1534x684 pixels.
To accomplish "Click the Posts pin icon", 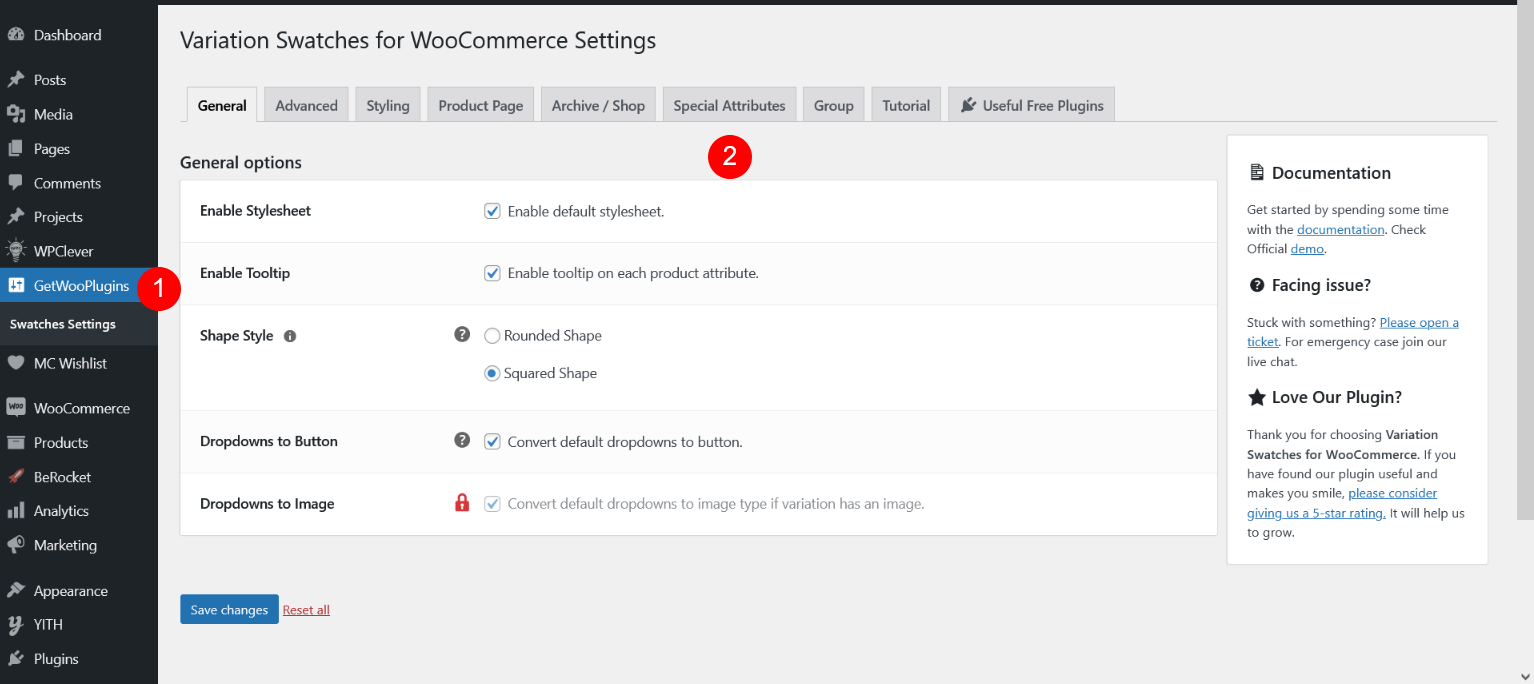I will [16, 80].
